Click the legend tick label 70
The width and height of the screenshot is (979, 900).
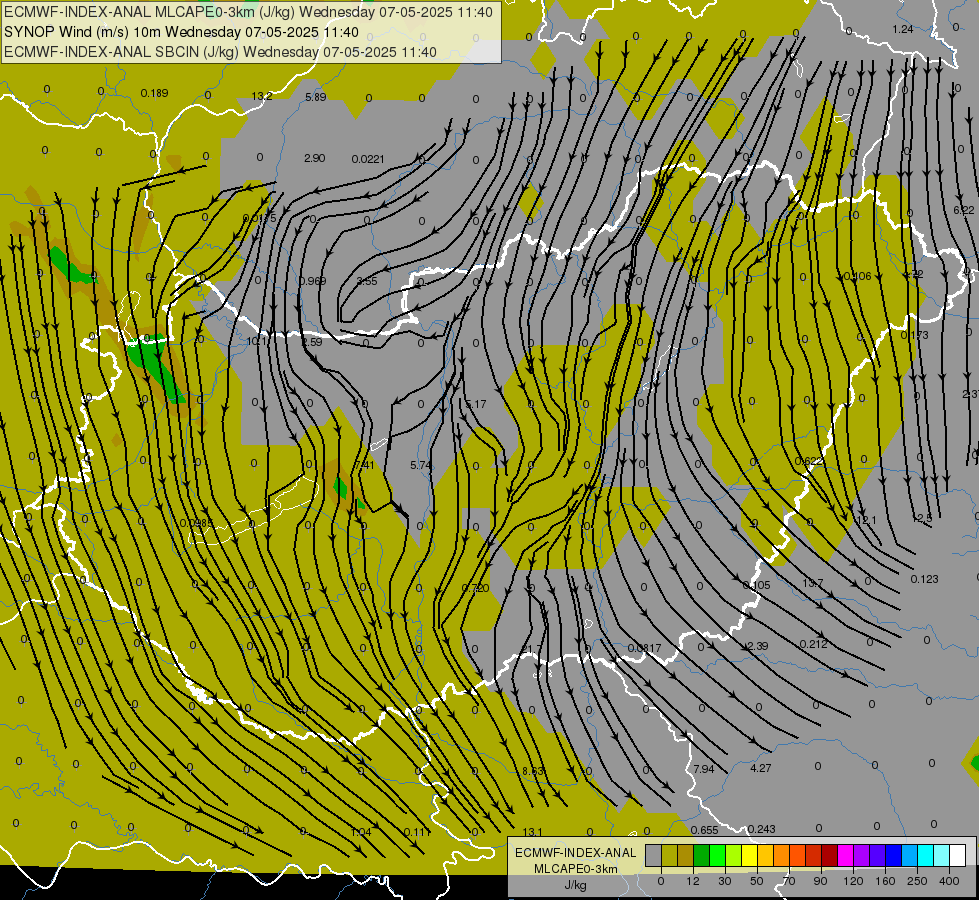789,881
